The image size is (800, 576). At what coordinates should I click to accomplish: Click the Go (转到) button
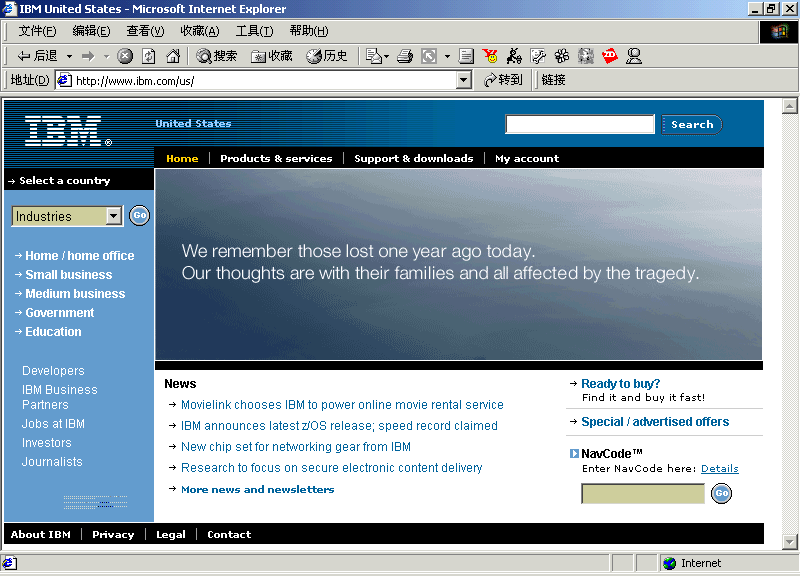[x=503, y=80]
